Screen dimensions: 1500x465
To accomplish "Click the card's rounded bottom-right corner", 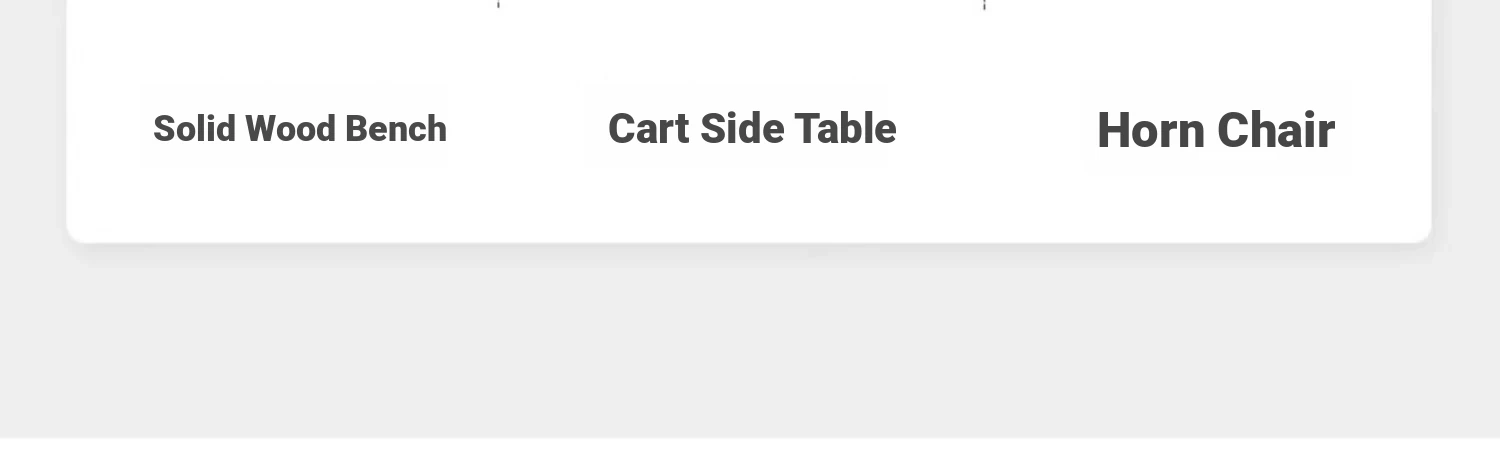I will pos(1422,233).
